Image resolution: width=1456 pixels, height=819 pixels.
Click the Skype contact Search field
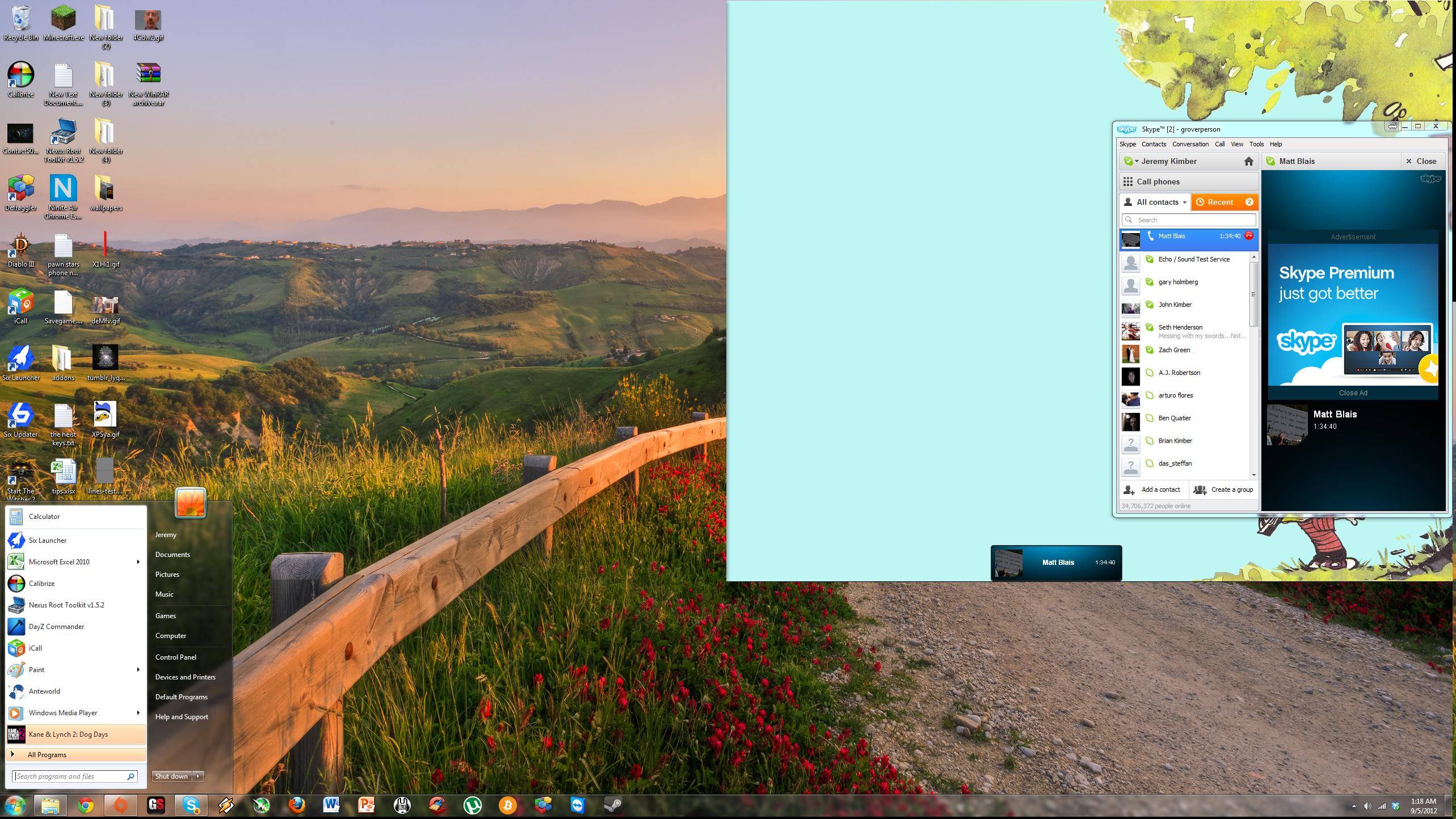coord(1189,220)
